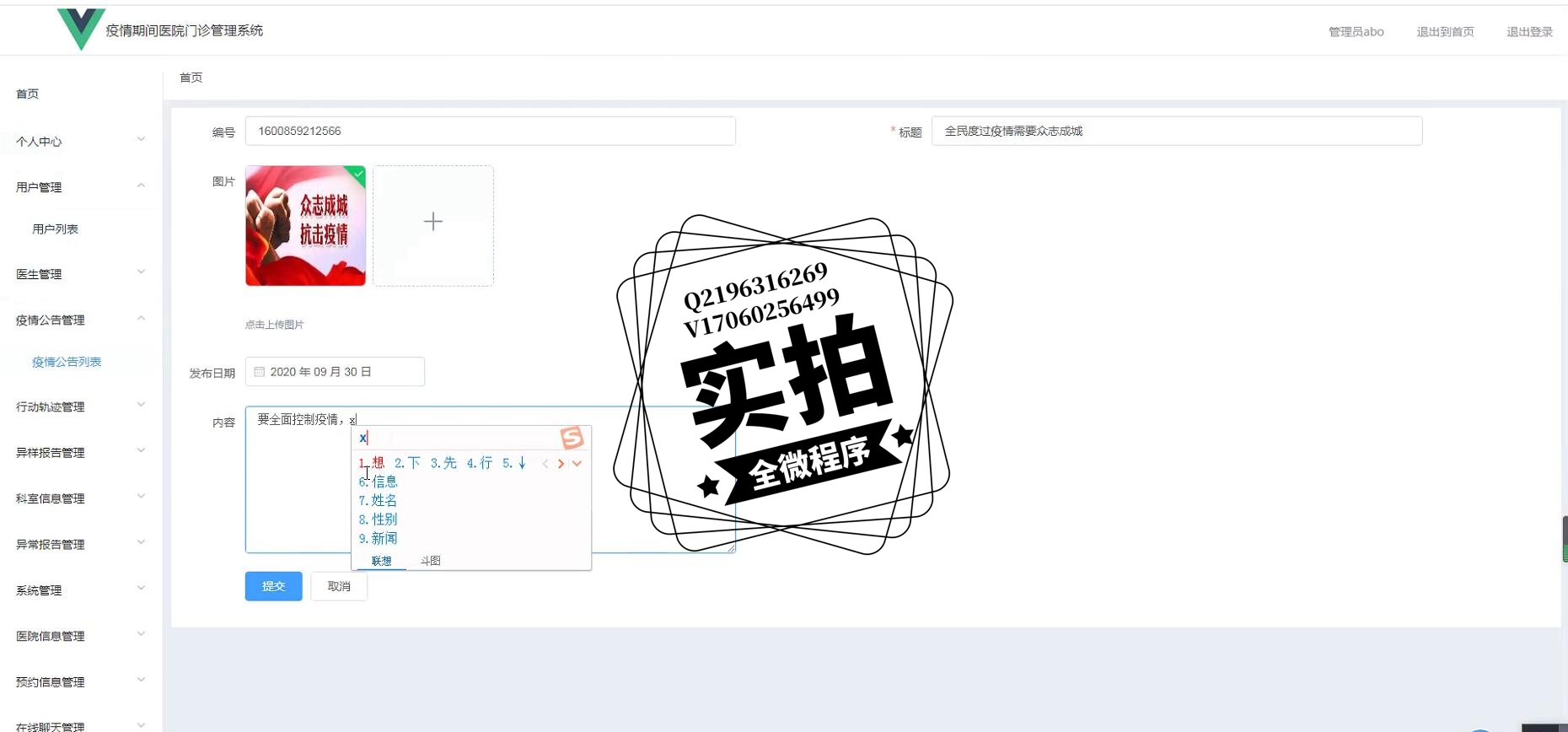Click the 提交 submit button

[x=274, y=586]
